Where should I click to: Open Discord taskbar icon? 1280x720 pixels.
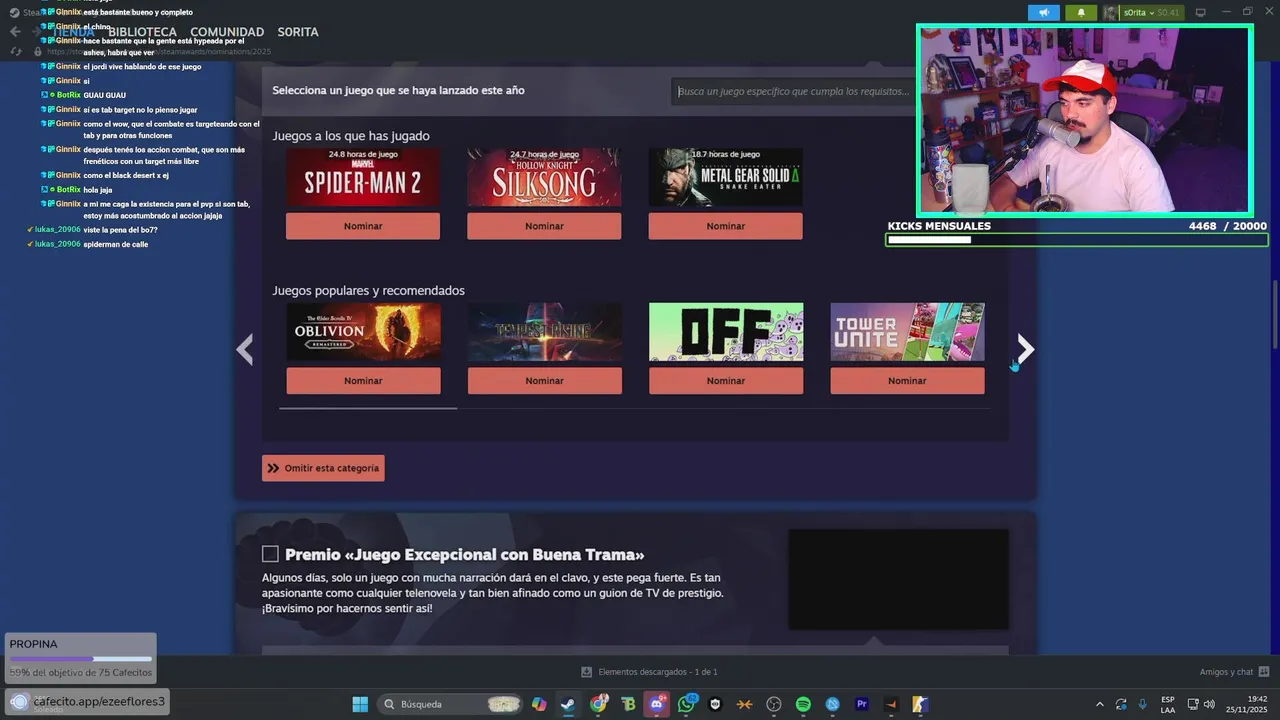pos(657,704)
